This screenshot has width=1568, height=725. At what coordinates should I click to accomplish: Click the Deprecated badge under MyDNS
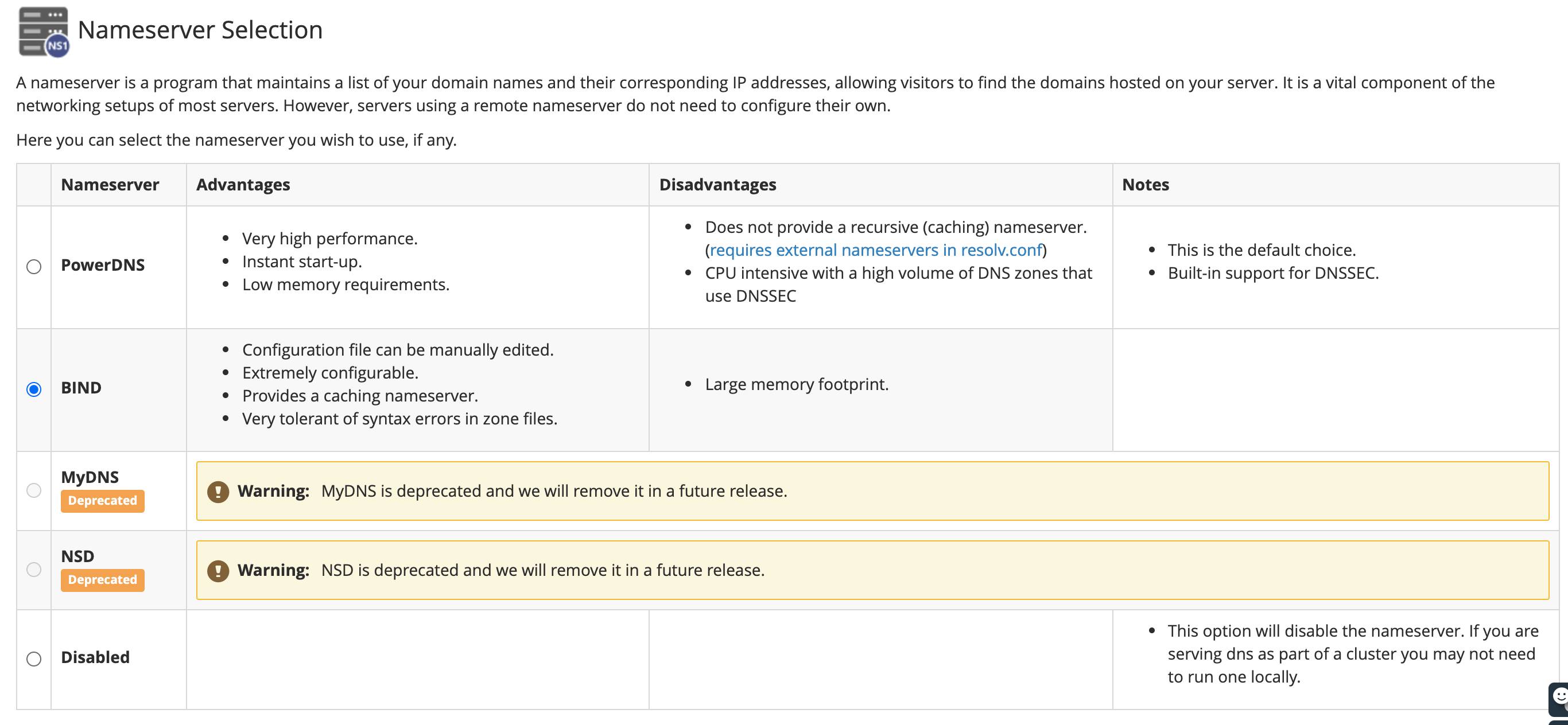pos(102,501)
